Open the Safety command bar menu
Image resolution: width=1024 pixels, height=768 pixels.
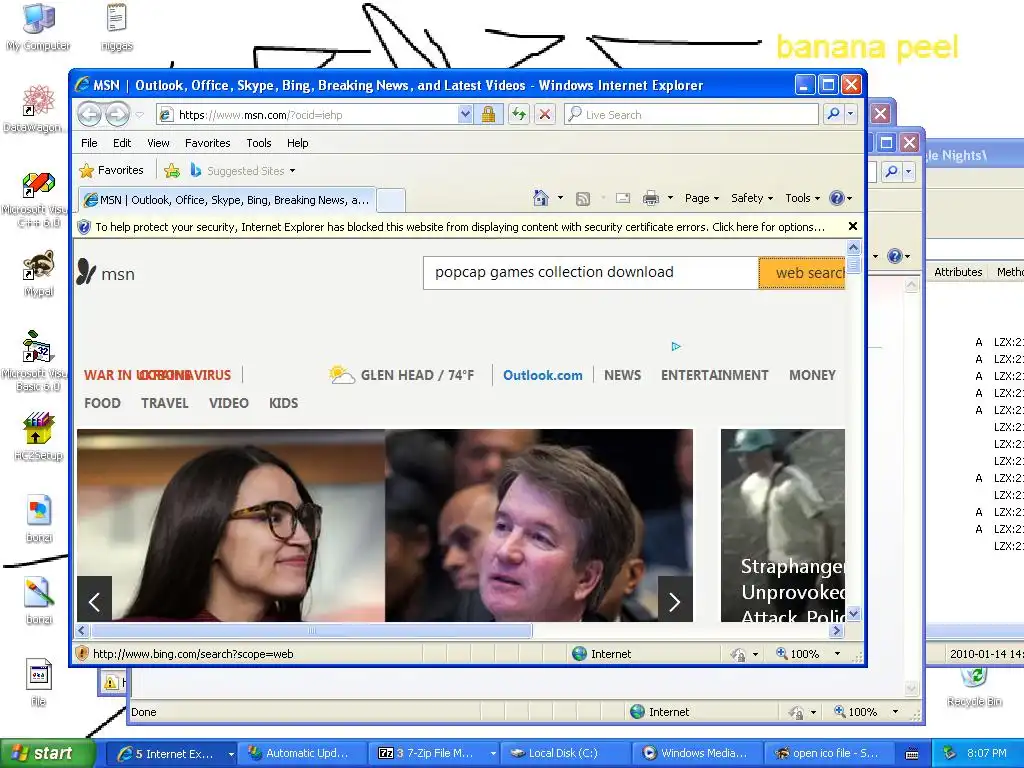[x=752, y=198]
